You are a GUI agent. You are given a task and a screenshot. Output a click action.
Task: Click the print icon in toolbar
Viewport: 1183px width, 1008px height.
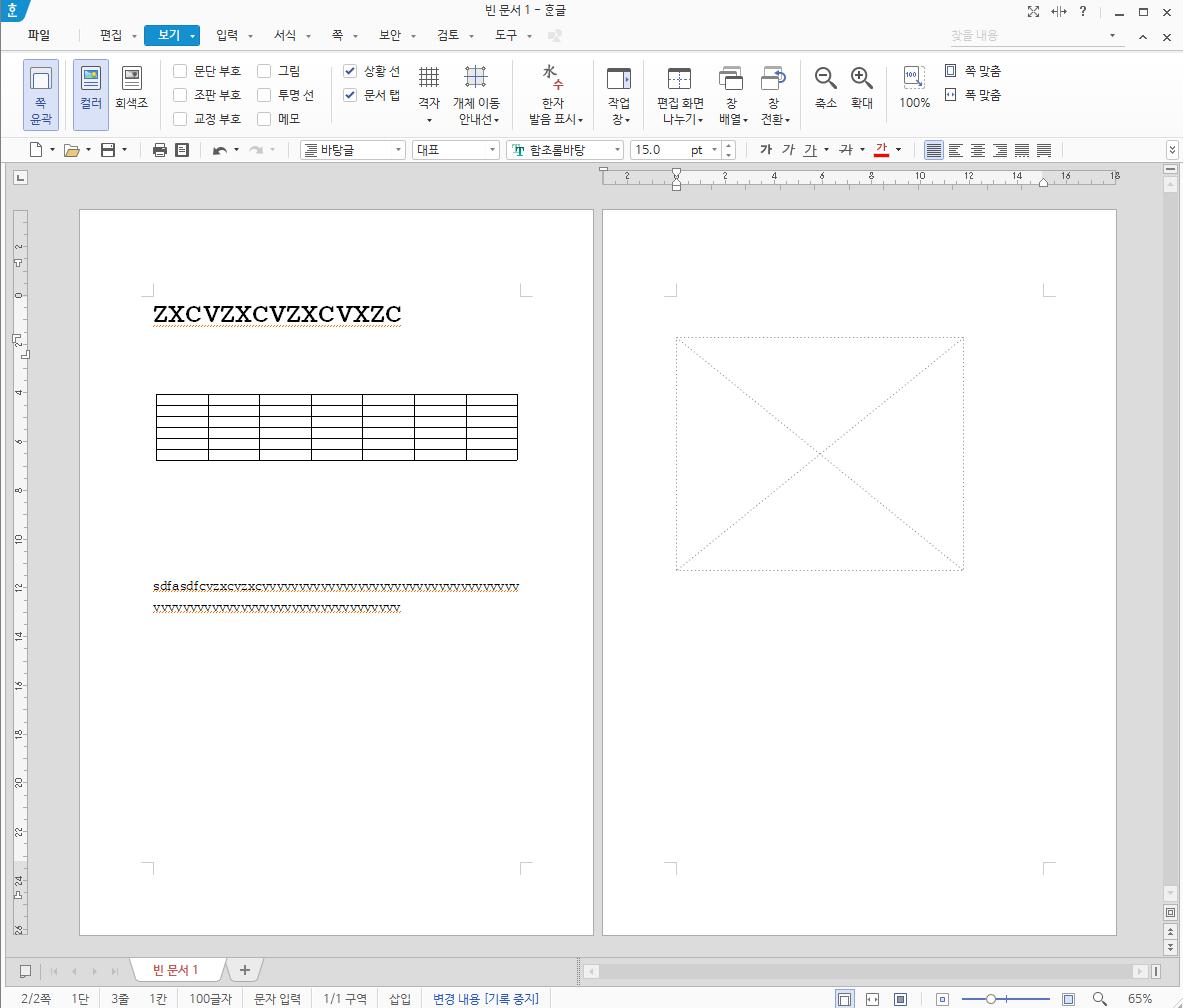pos(159,150)
